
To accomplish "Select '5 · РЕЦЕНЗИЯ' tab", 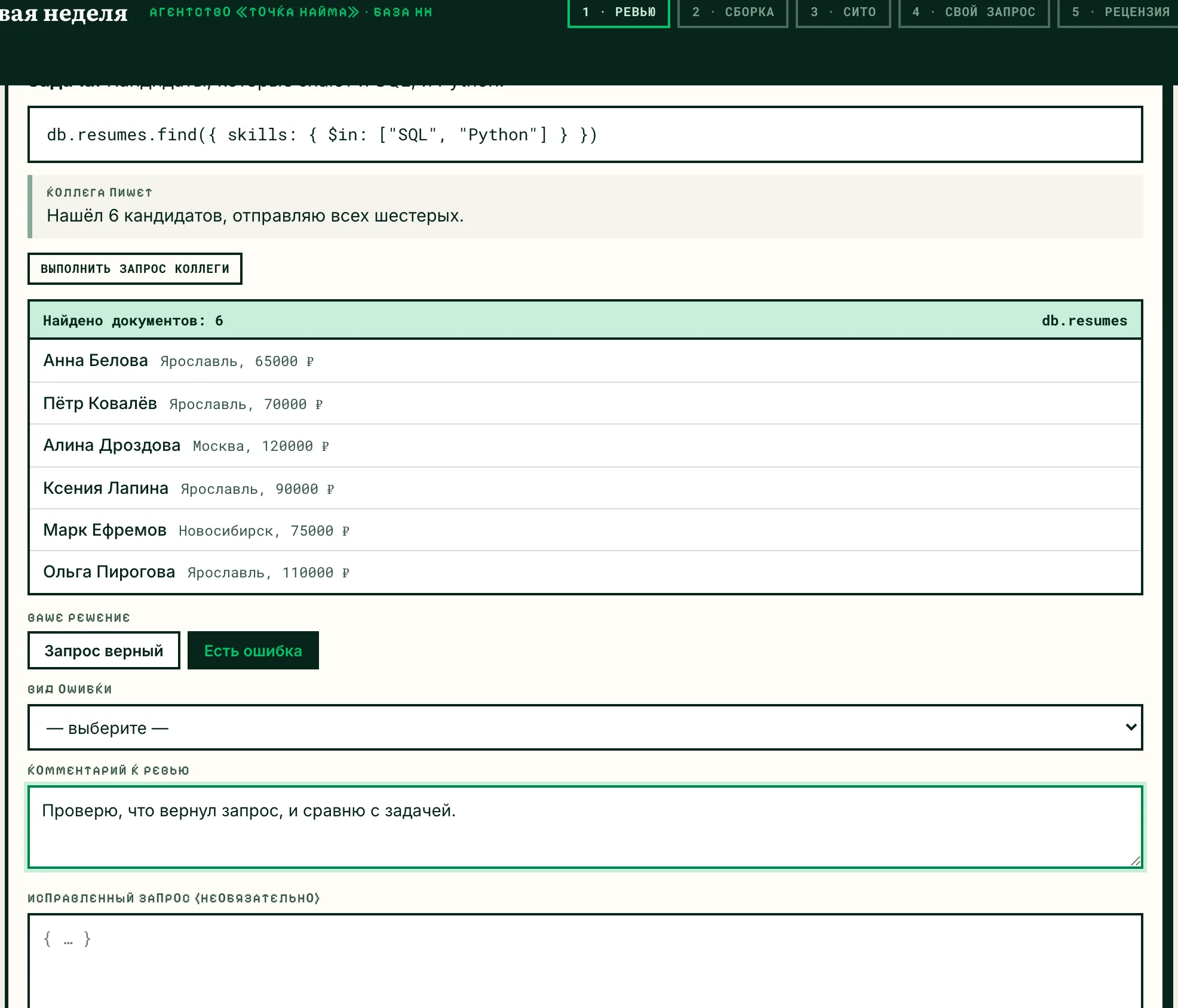I will click(1118, 13).
